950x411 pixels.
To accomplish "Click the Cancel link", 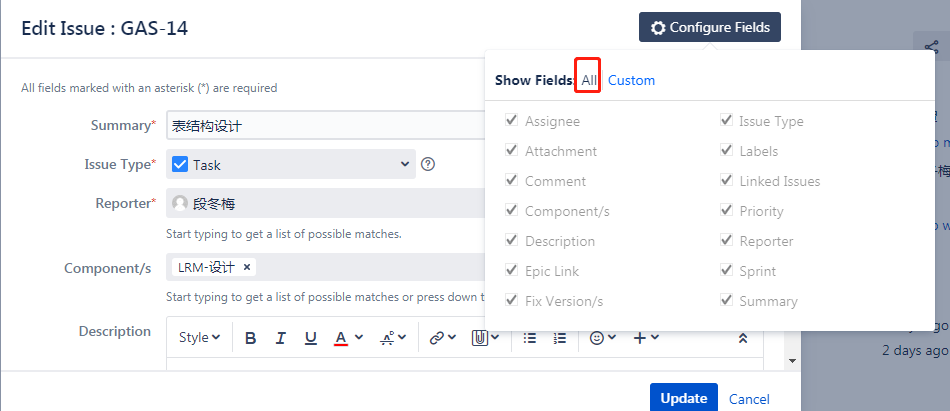I will click(x=749, y=399).
